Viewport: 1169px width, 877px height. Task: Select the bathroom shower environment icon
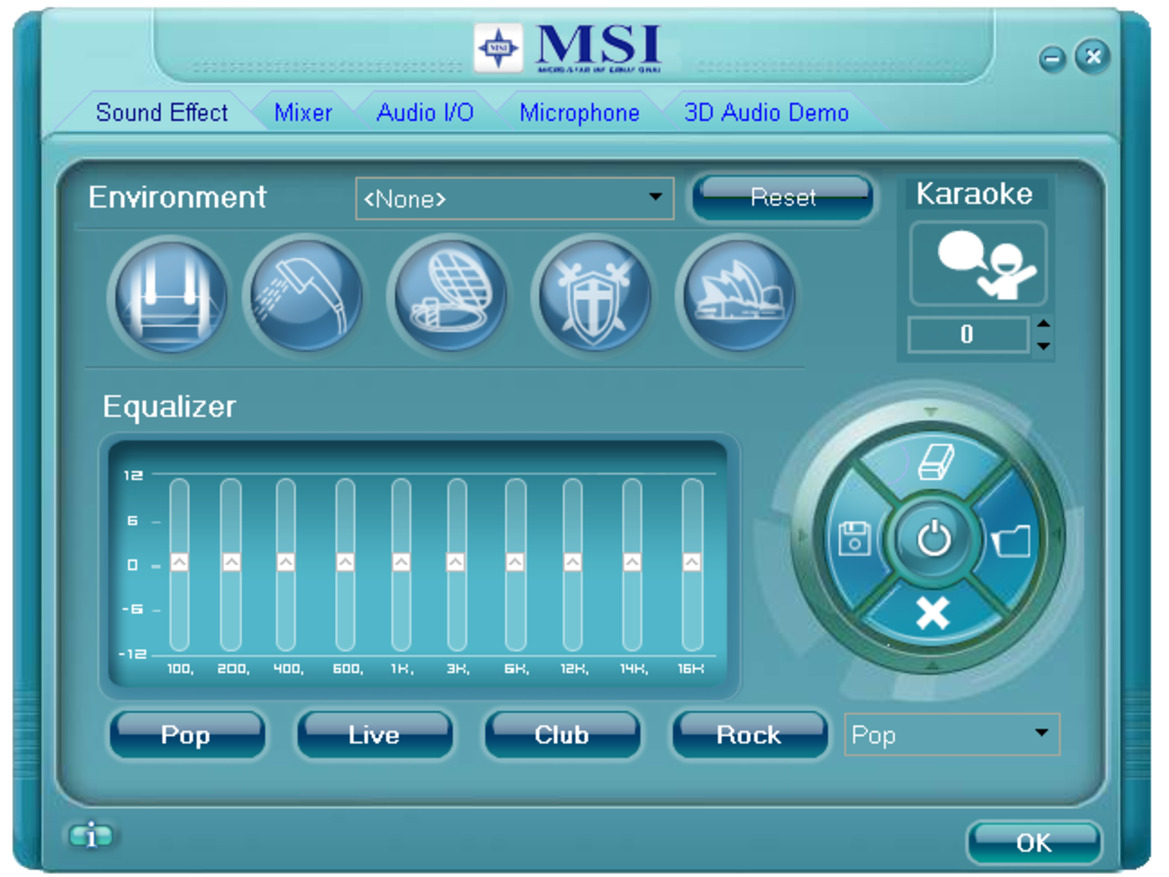tap(303, 296)
